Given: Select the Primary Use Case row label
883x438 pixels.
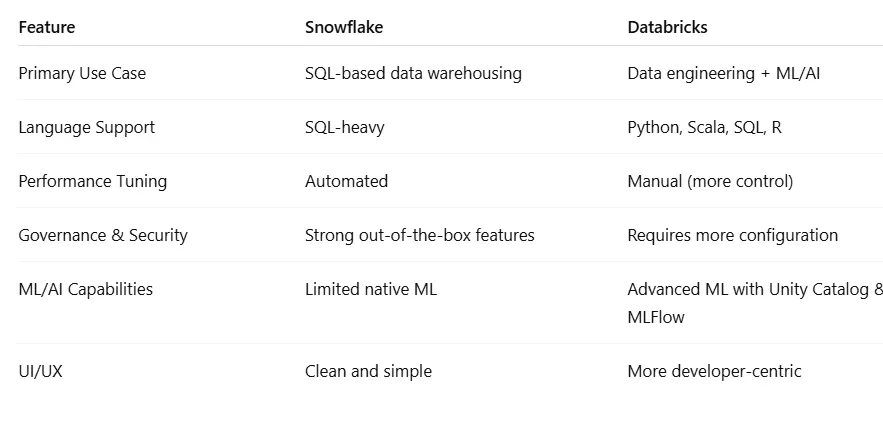Looking at the screenshot, I should click(82, 73).
